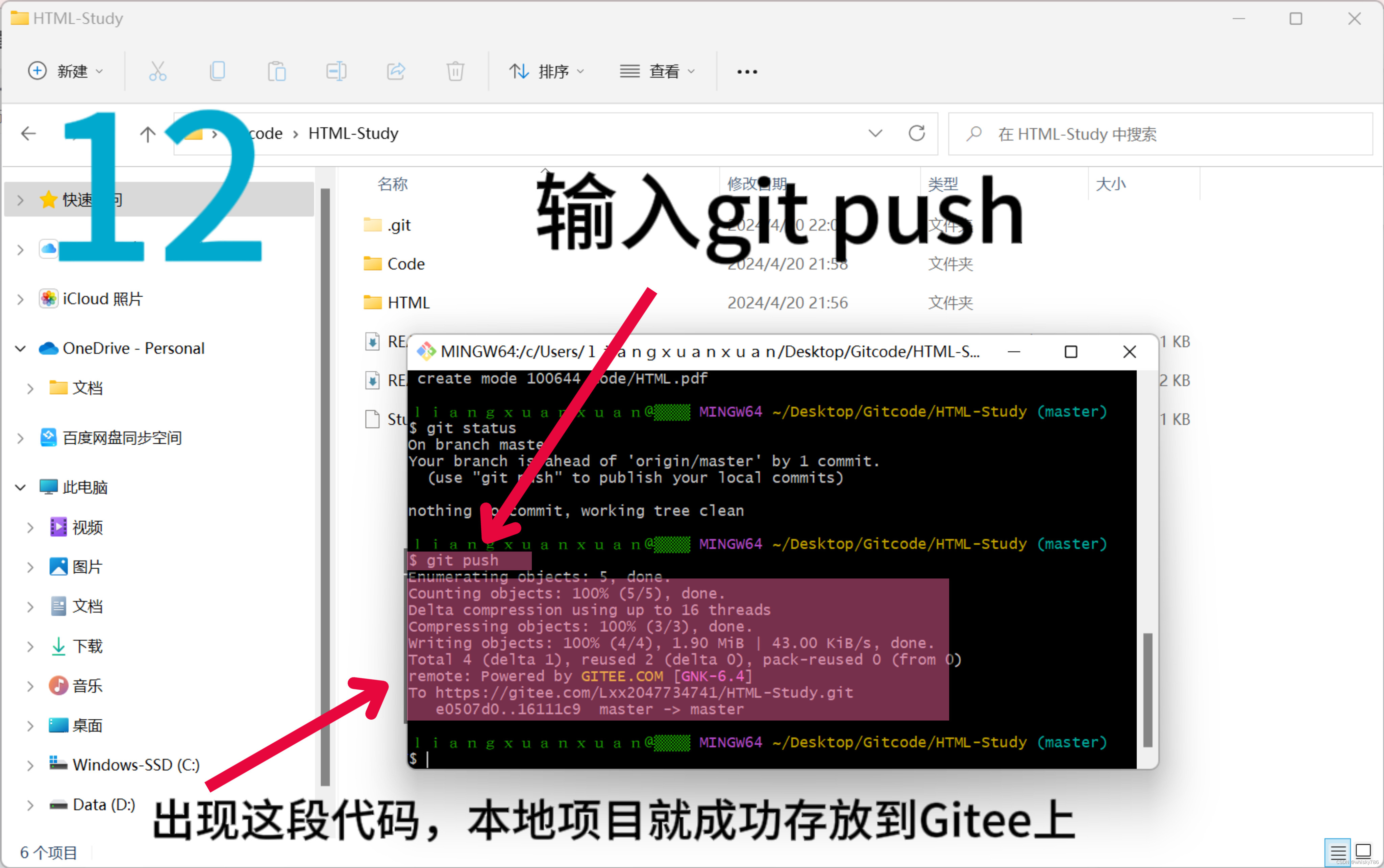This screenshot has width=1384, height=868.
Task: Click the Paste clipboard icon
Action: pos(277,71)
